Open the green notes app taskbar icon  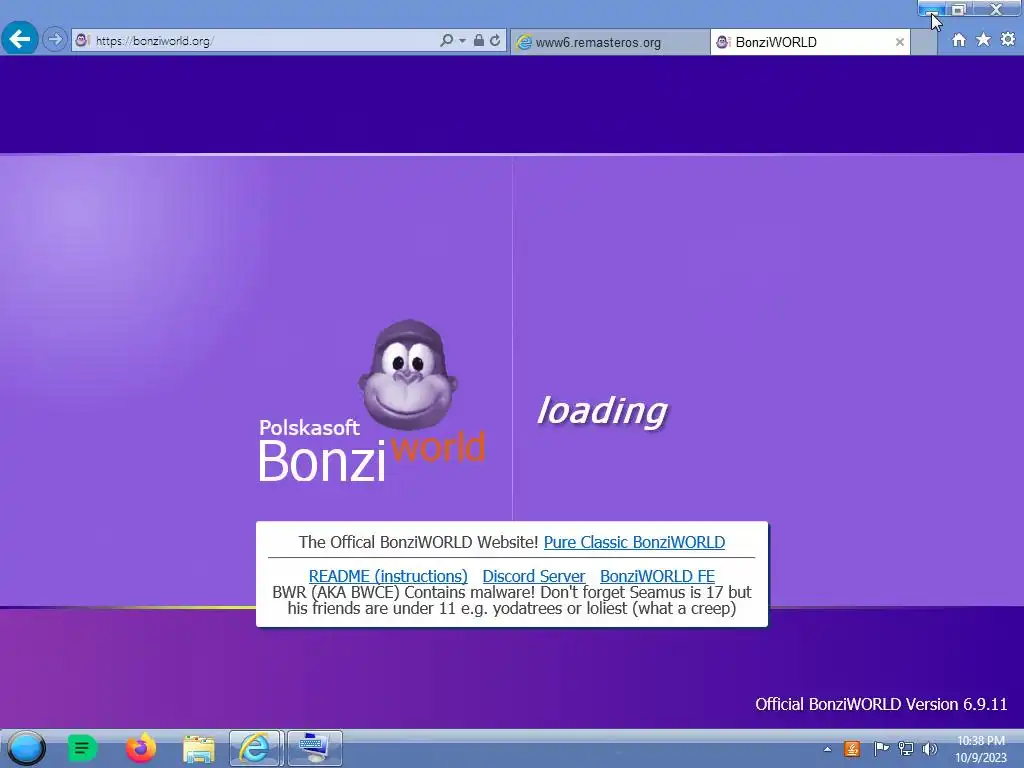pos(82,748)
